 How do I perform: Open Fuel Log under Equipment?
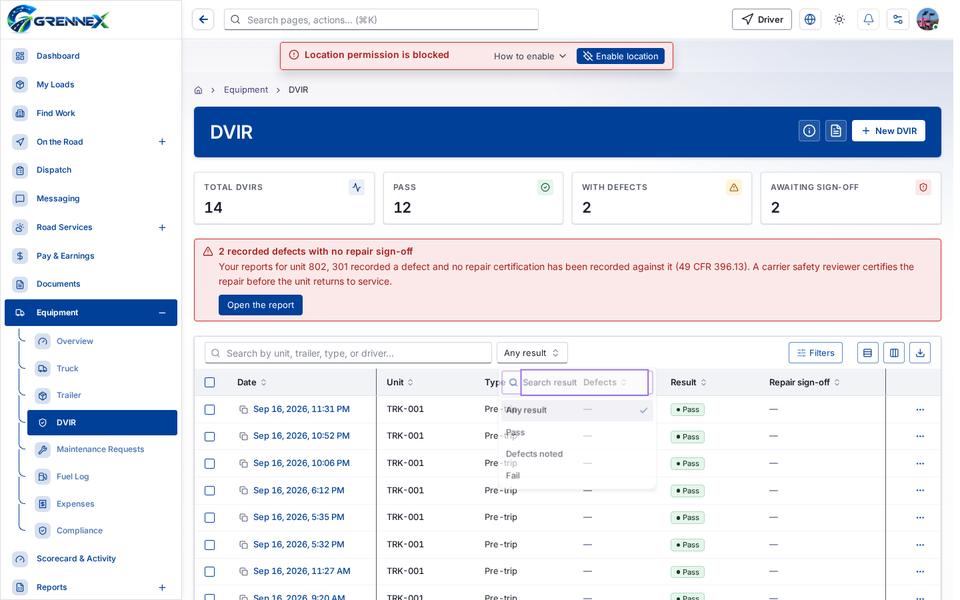pyautogui.click(x=102, y=476)
